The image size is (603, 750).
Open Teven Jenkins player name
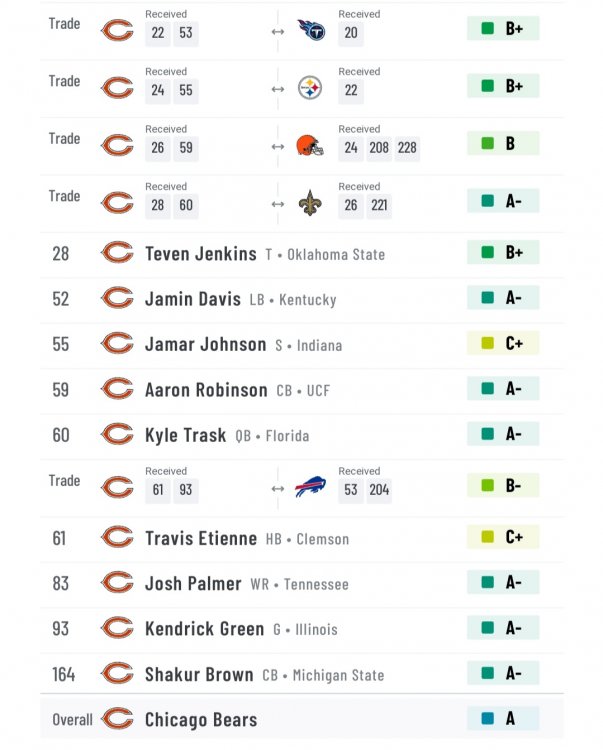[x=201, y=254]
